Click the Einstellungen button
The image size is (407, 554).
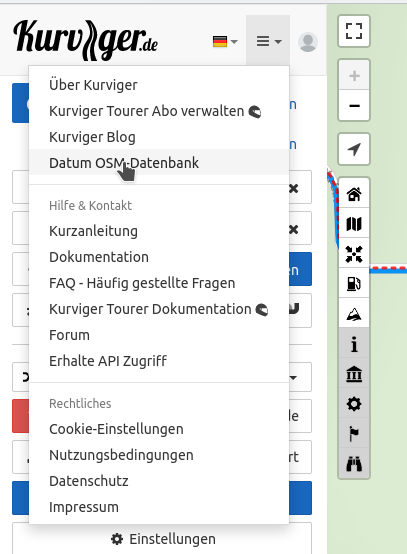tap(162, 539)
